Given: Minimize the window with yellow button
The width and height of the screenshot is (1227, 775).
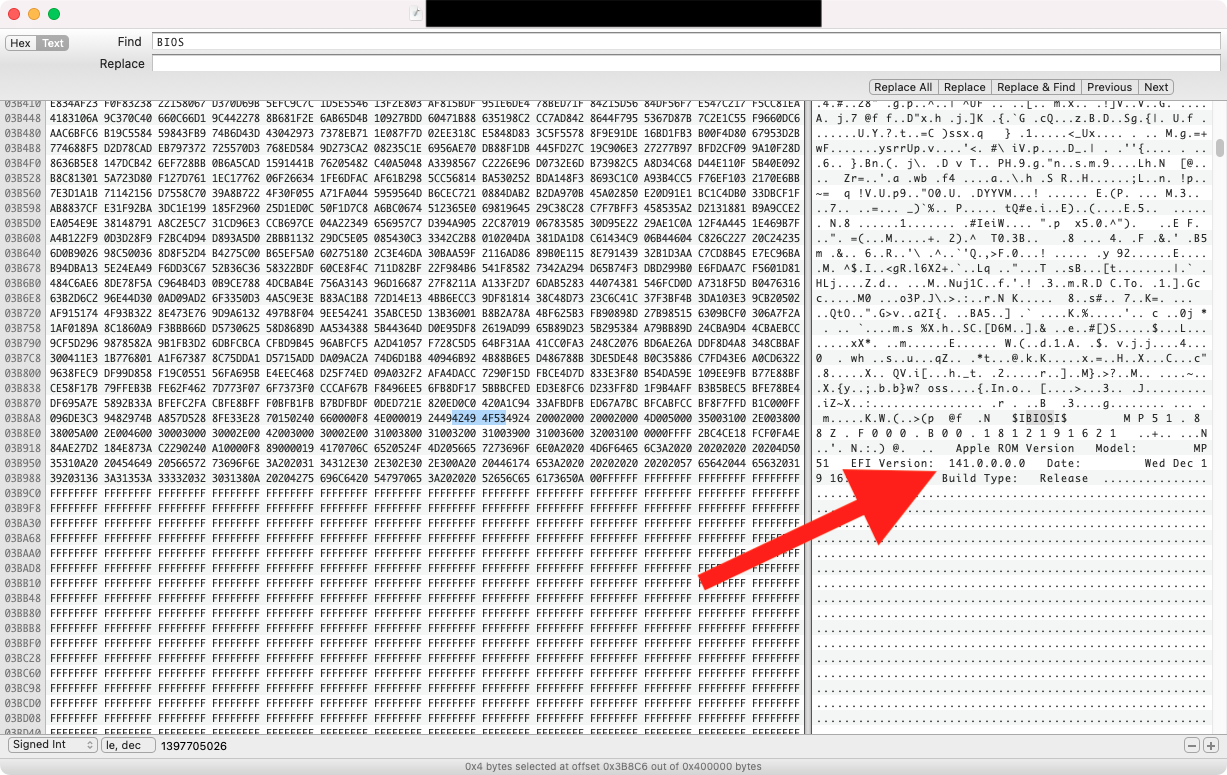Looking at the screenshot, I should point(34,14).
